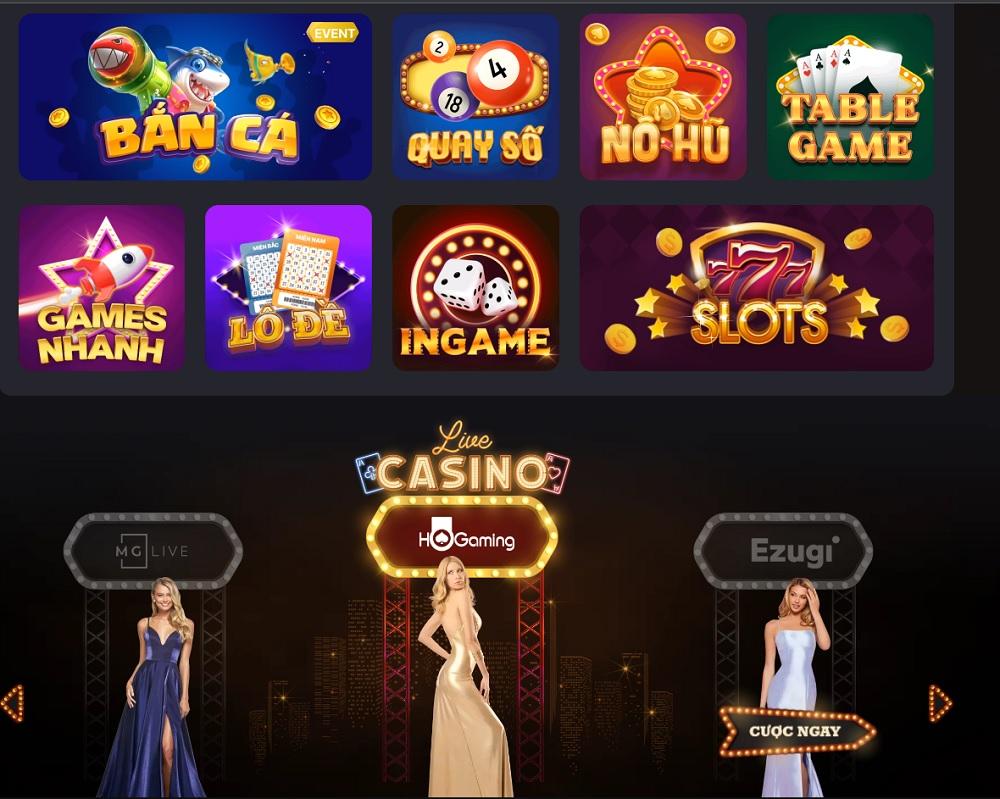Switch to Ezugi provider sign
The width and height of the screenshot is (1000, 799).
pos(783,551)
